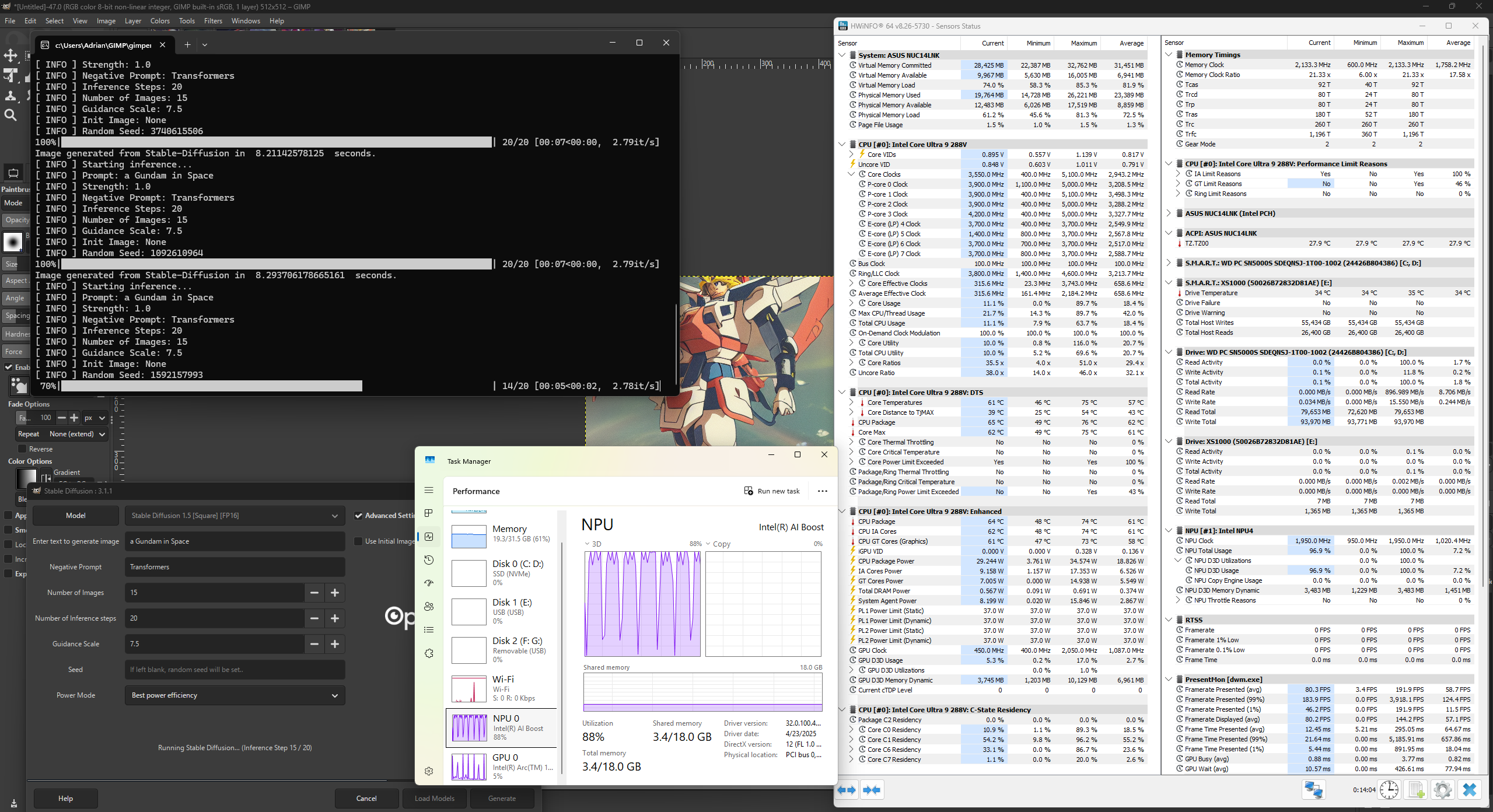Click HWiNFO clock reset timer icon
The height and width of the screenshot is (812, 1493).
(1389, 790)
